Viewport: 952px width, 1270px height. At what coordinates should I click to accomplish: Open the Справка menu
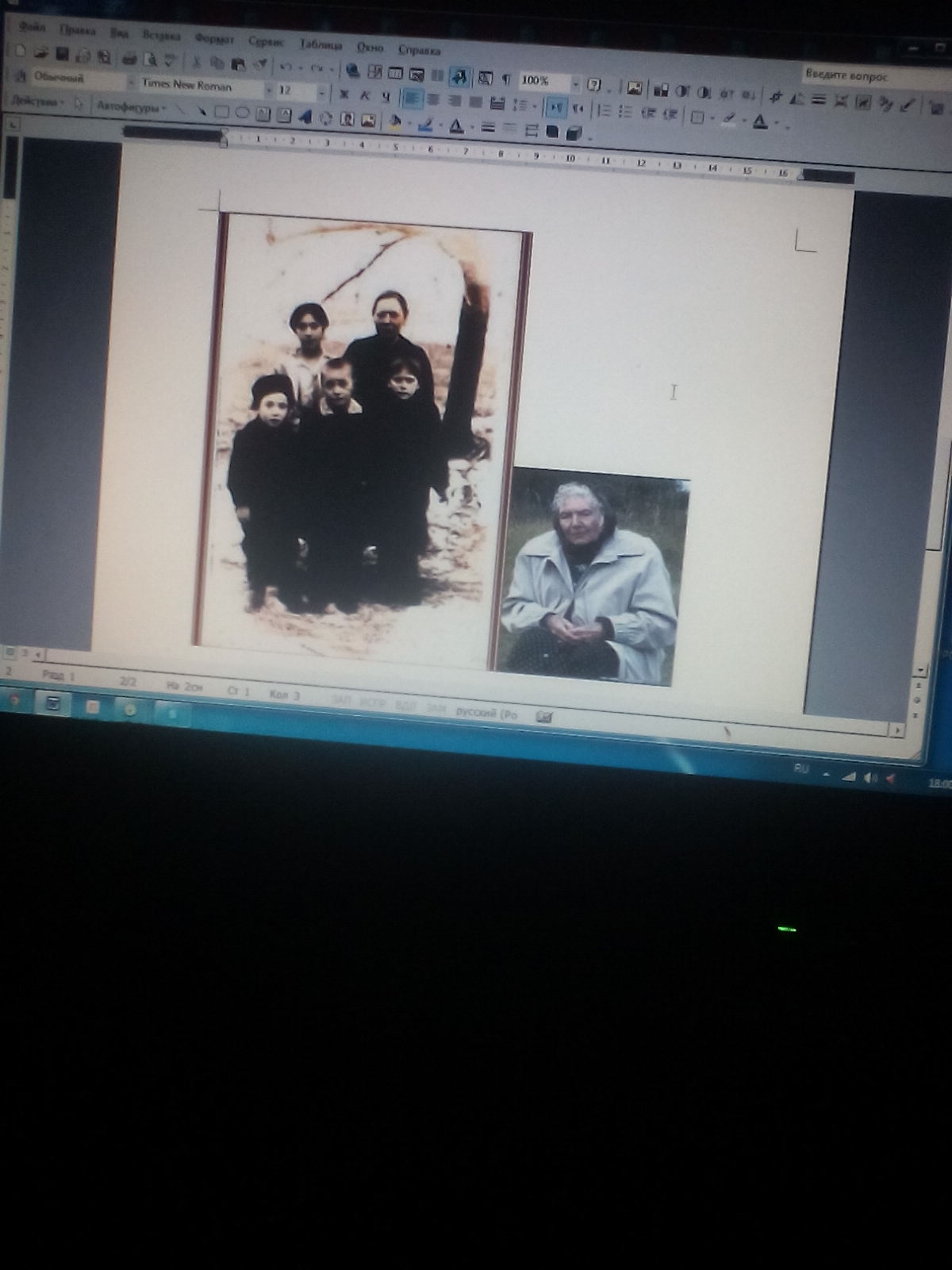click(x=419, y=51)
